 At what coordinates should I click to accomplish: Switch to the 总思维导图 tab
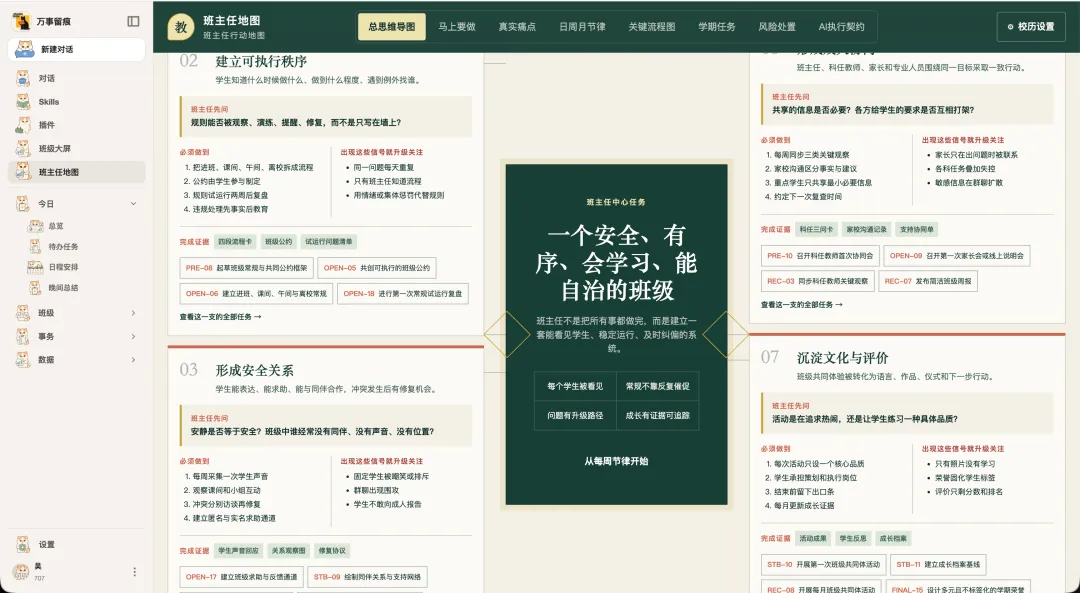[x=391, y=27]
